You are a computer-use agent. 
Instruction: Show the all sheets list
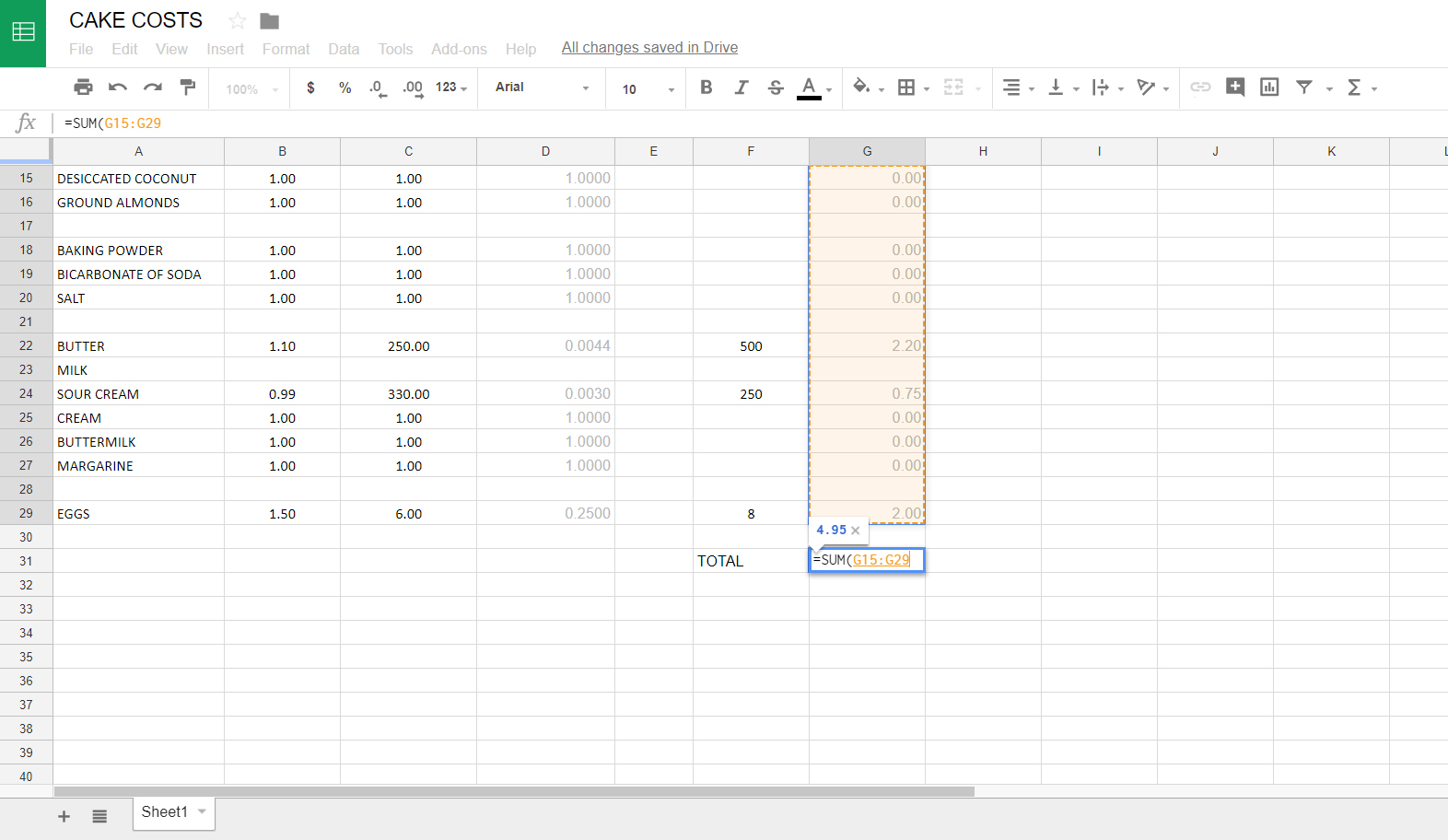[99, 816]
